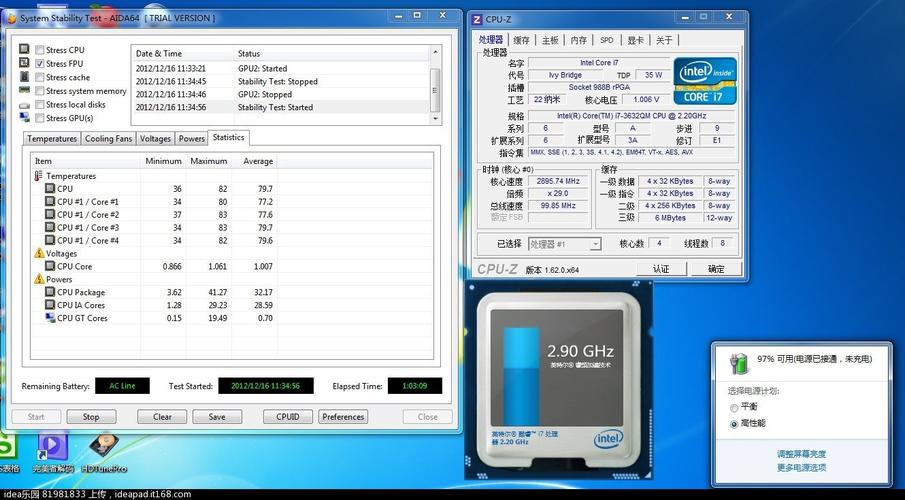Open the 显卡 tab in CPU-Z
Screen dimensions: 905x500
(635, 40)
